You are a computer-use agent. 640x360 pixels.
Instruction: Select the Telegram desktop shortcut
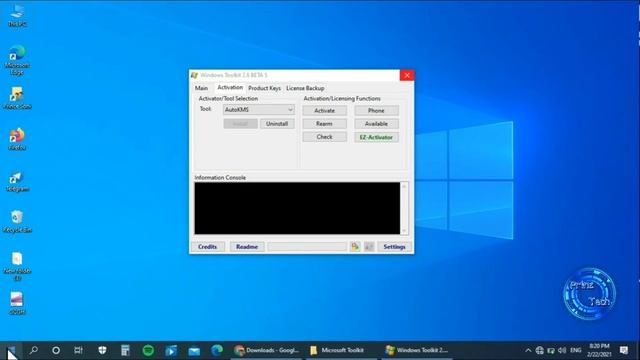click(x=17, y=182)
